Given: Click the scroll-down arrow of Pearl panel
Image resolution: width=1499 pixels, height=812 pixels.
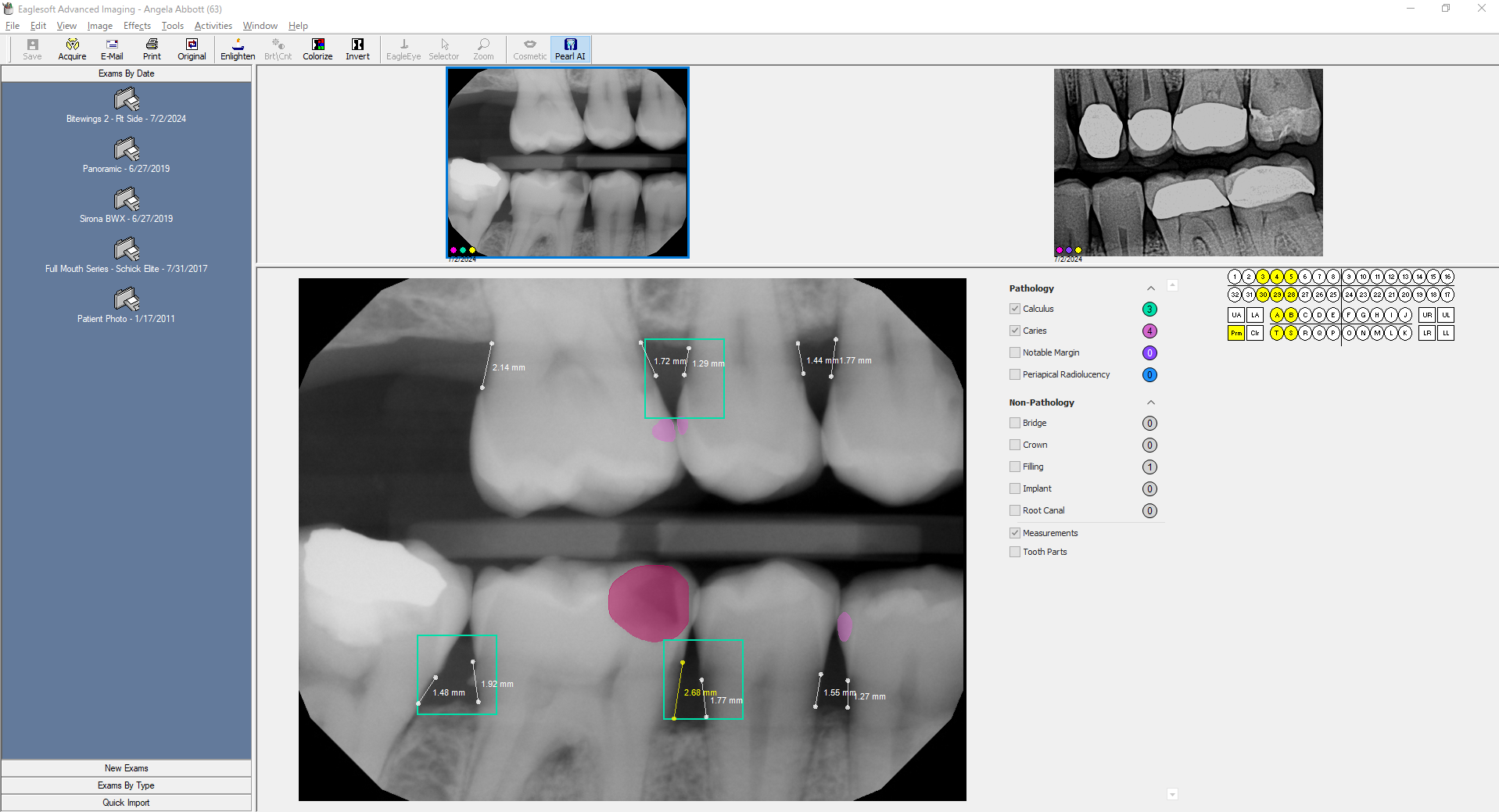Looking at the screenshot, I should click(x=1172, y=794).
